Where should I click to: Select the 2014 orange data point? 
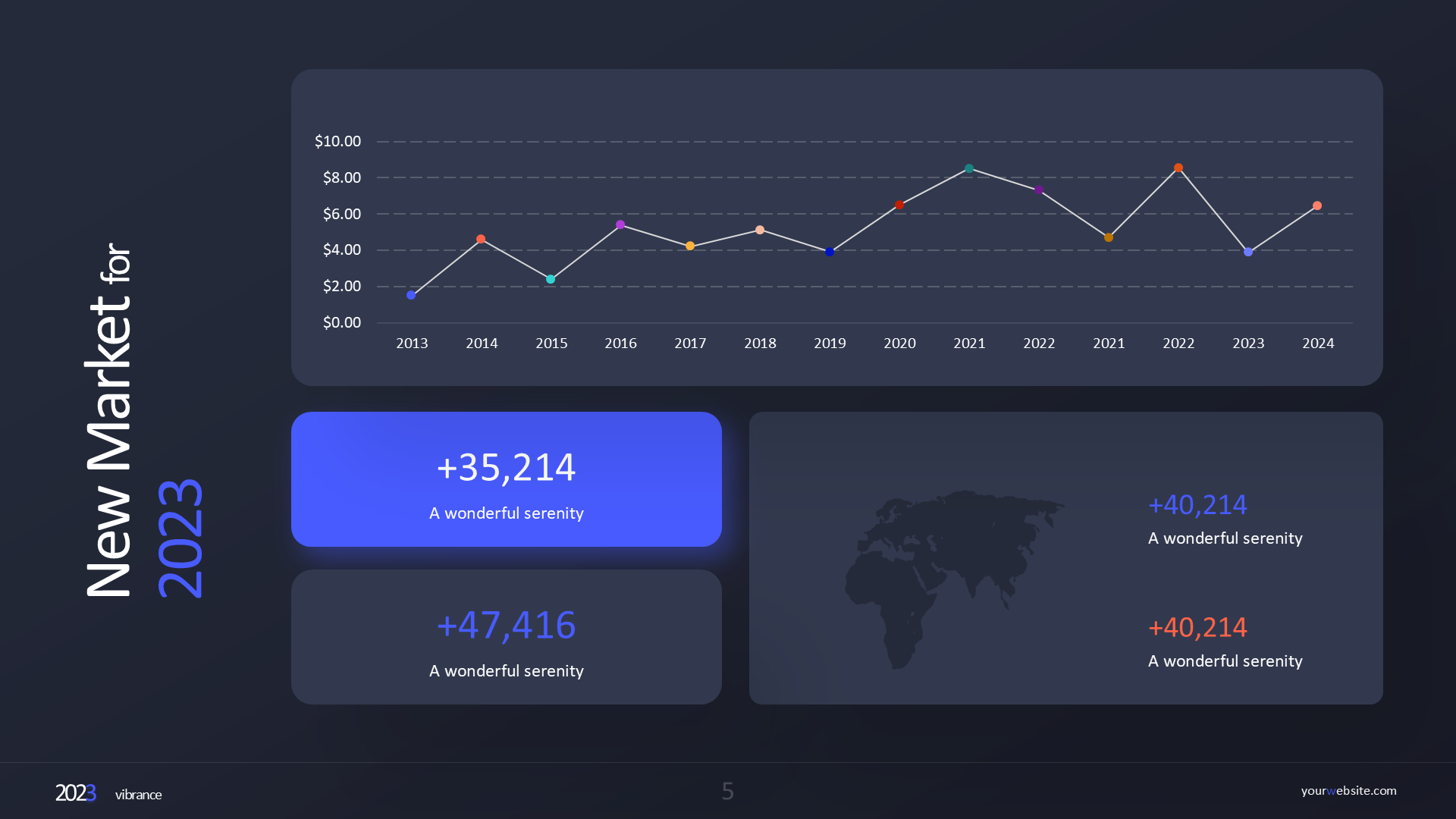tap(482, 239)
